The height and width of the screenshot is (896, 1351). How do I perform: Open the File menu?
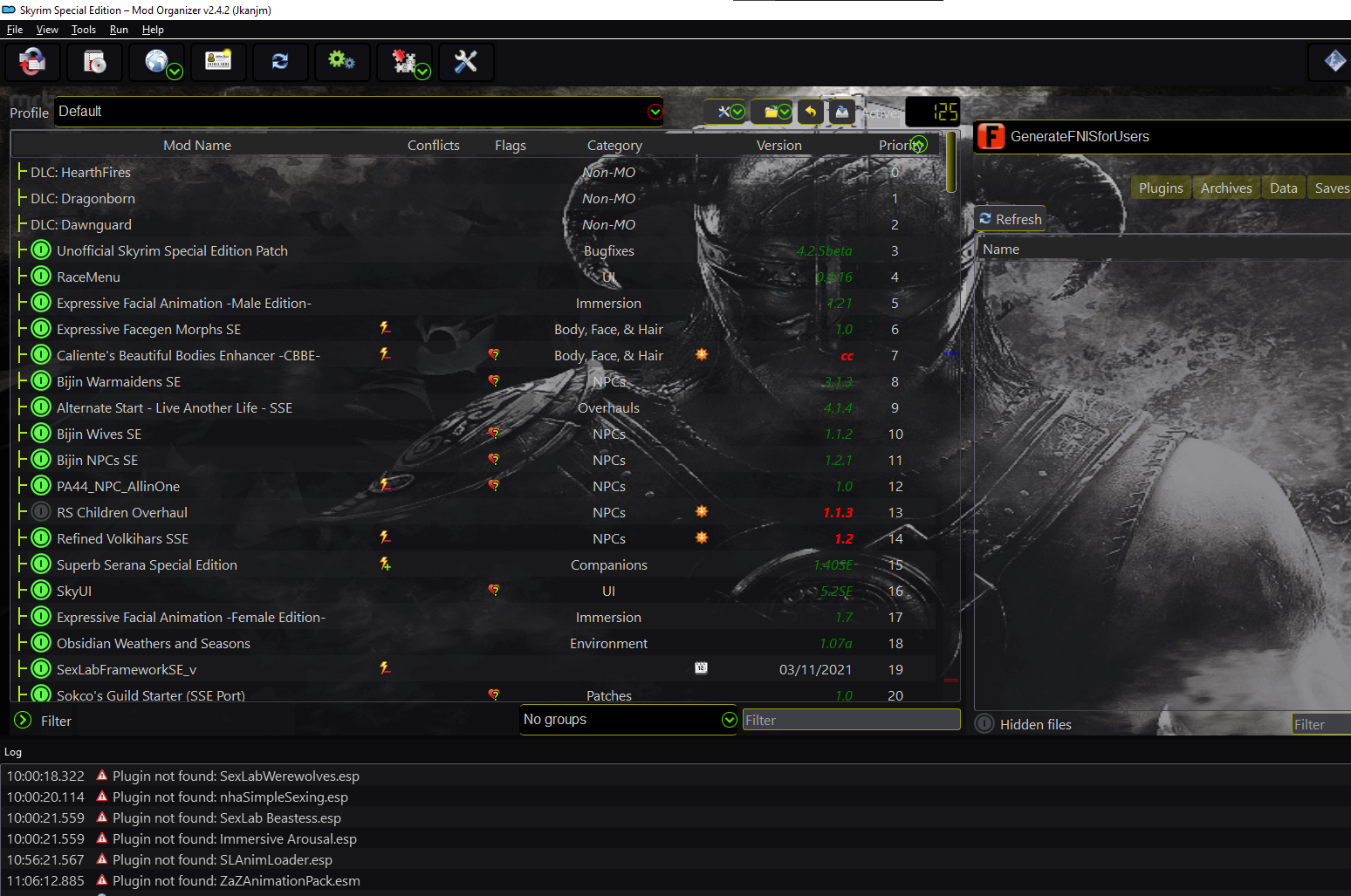[x=14, y=30]
